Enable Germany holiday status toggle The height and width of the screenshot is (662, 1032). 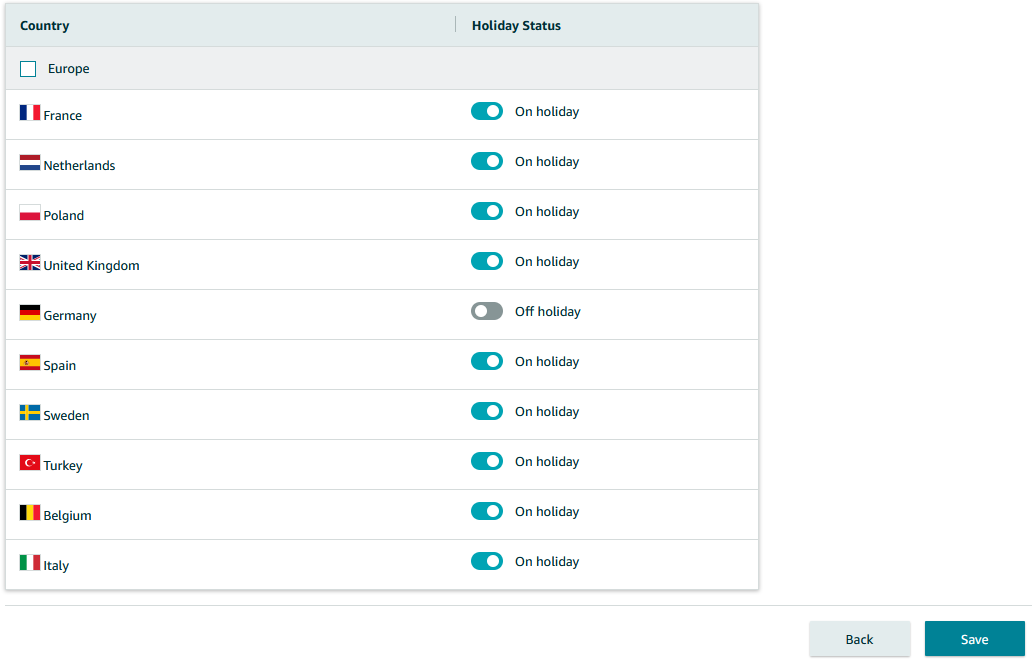[487, 311]
